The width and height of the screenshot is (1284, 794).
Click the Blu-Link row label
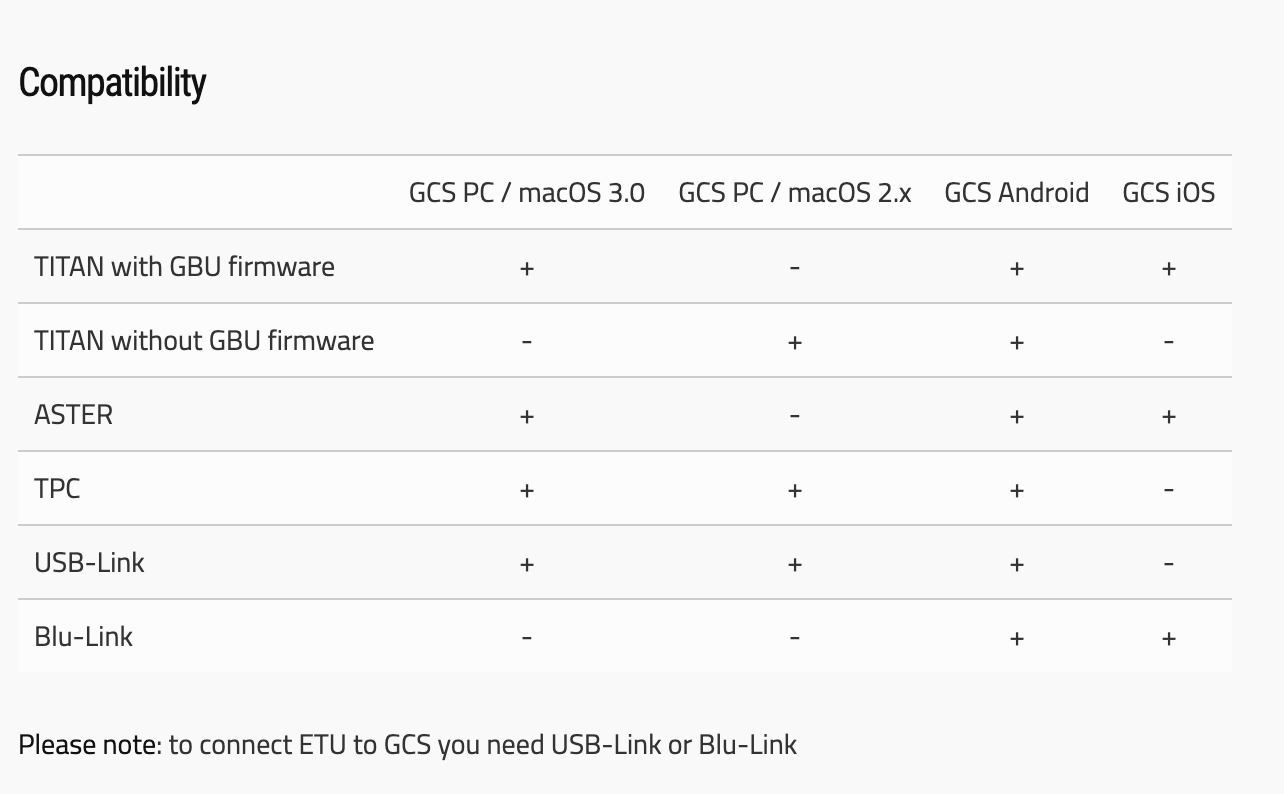tap(83, 637)
